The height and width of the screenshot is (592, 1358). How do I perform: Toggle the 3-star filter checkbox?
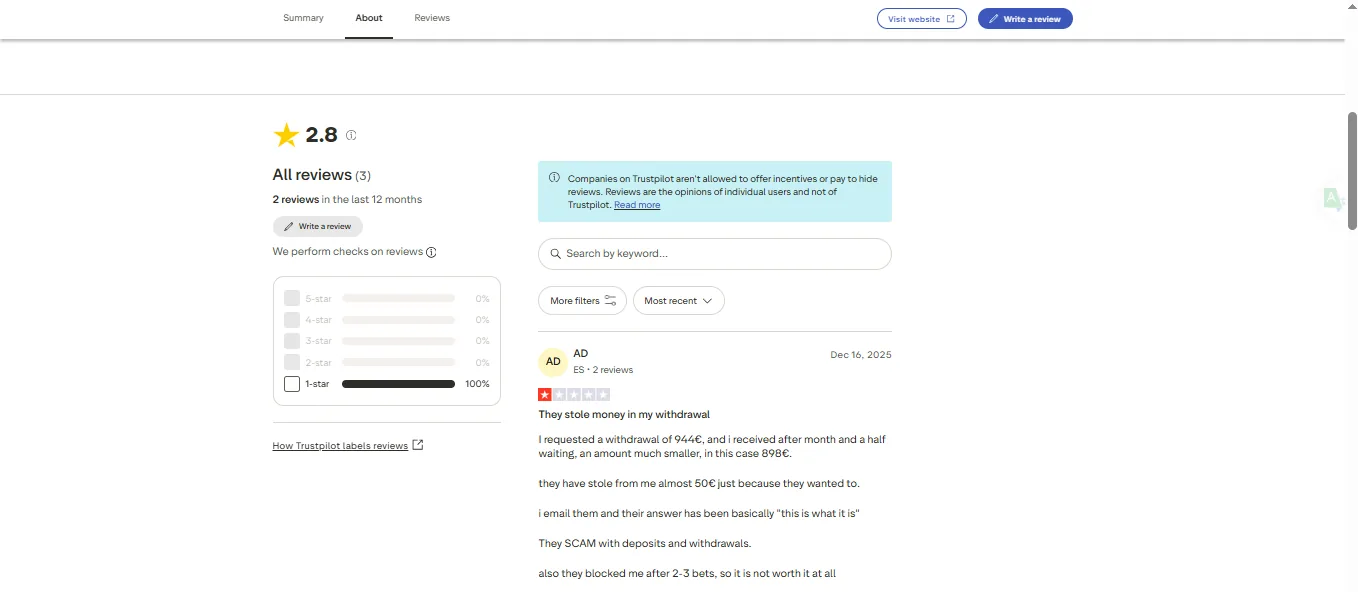click(292, 341)
